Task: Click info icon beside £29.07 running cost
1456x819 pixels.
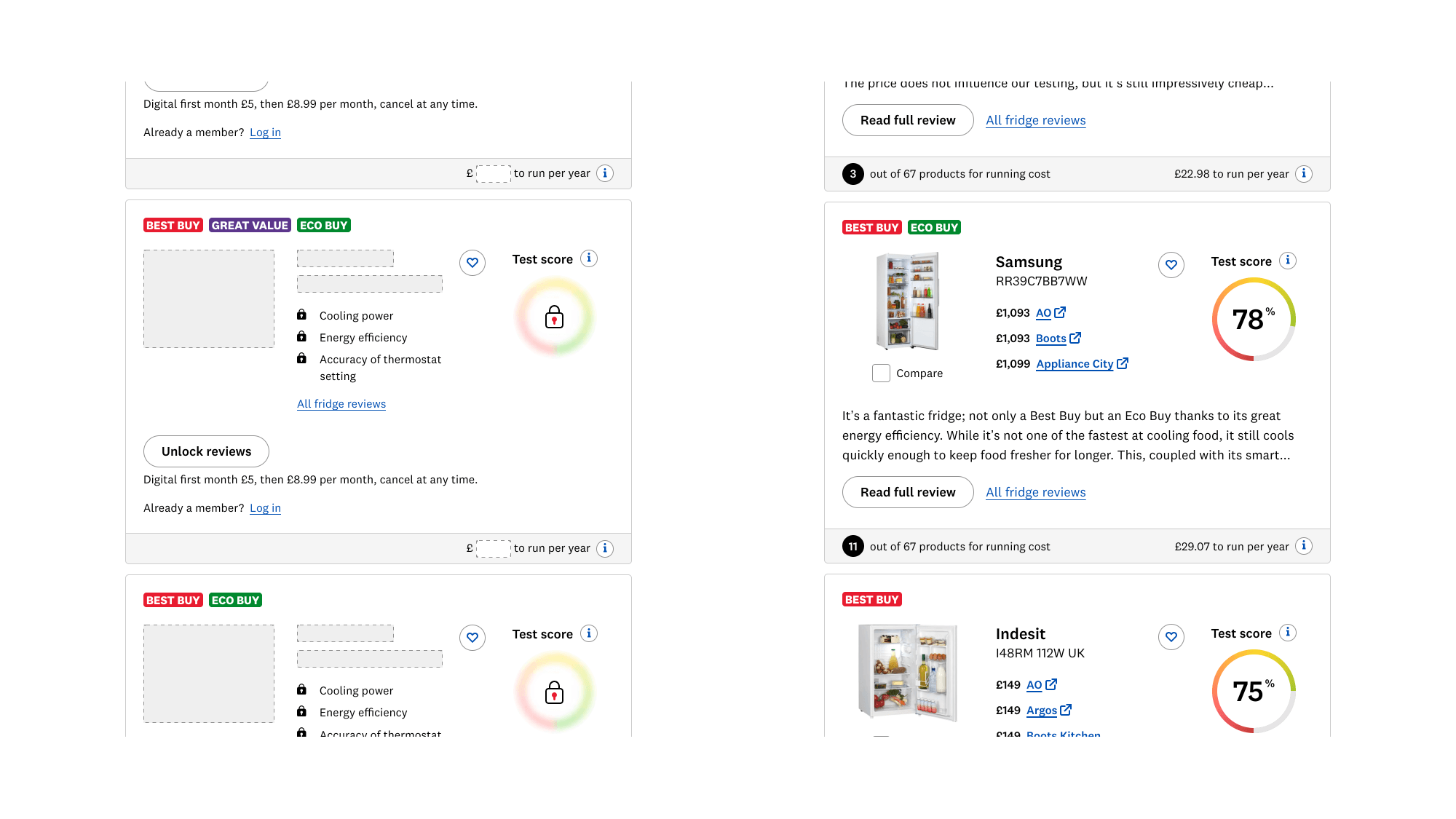Action: pyautogui.click(x=1304, y=546)
